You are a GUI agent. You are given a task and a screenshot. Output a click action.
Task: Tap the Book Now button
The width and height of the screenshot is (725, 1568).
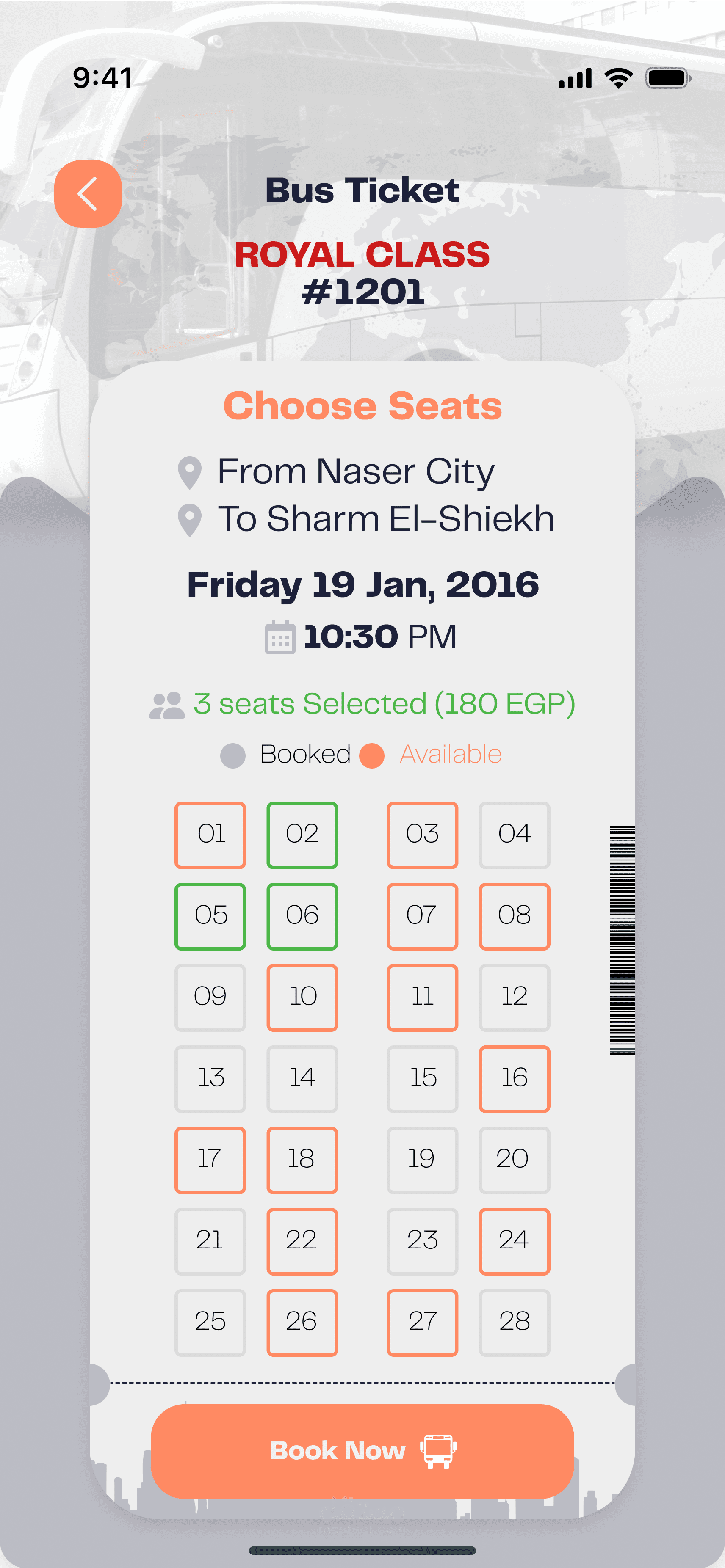coord(362,1451)
